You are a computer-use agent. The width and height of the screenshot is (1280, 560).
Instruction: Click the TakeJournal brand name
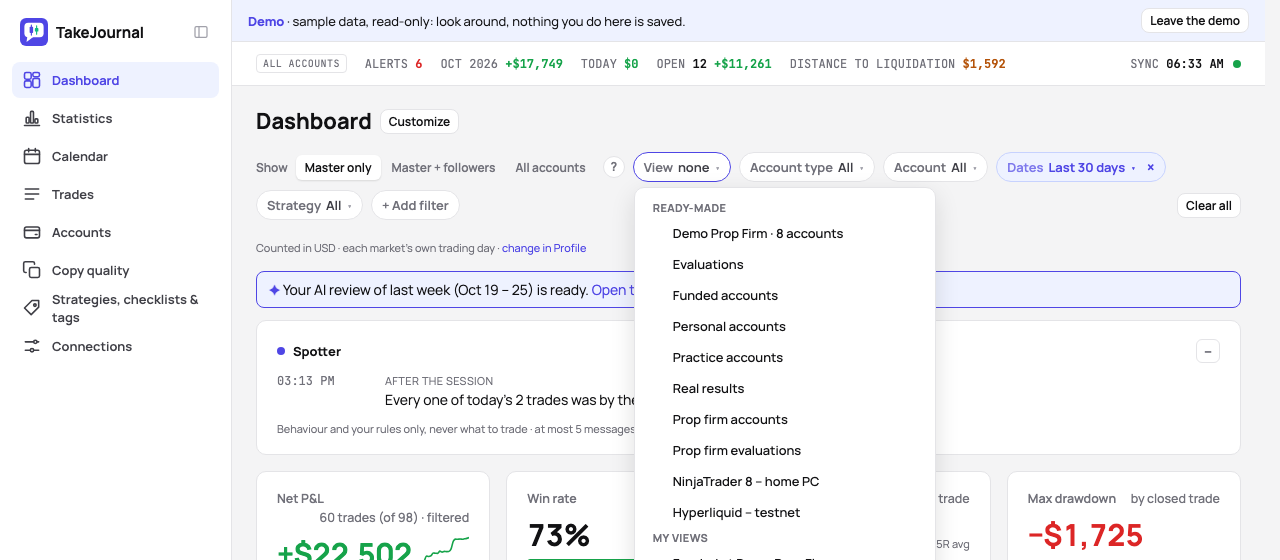100,32
